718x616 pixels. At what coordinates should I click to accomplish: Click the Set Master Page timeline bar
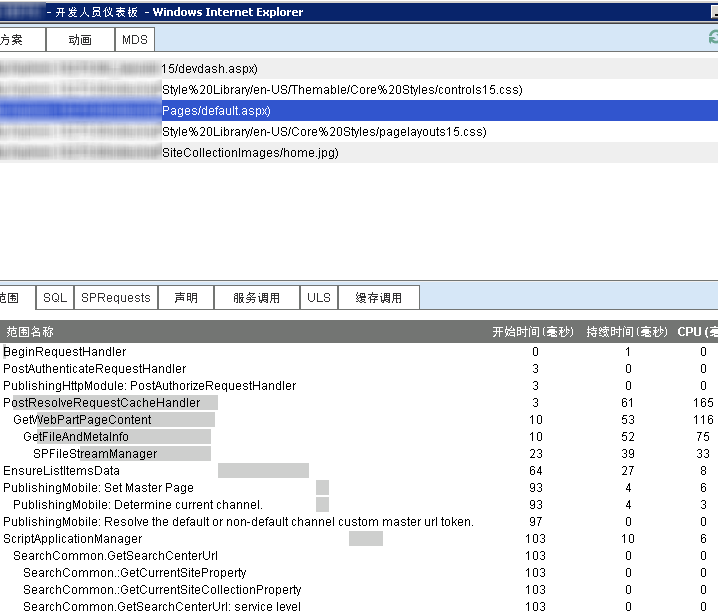click(x=322, y=487)
